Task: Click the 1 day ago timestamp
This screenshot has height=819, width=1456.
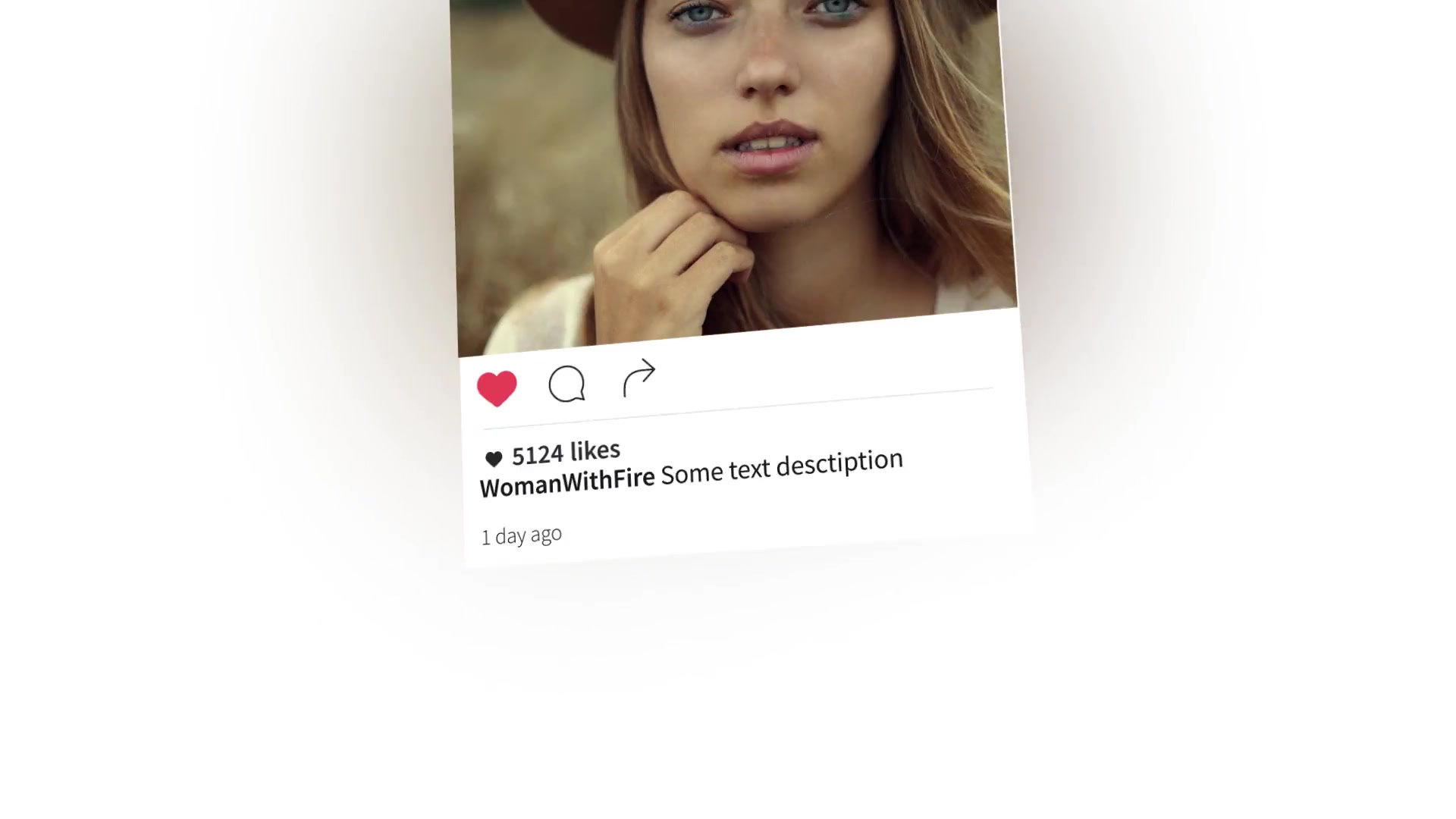Action: (x=522, y=535)
